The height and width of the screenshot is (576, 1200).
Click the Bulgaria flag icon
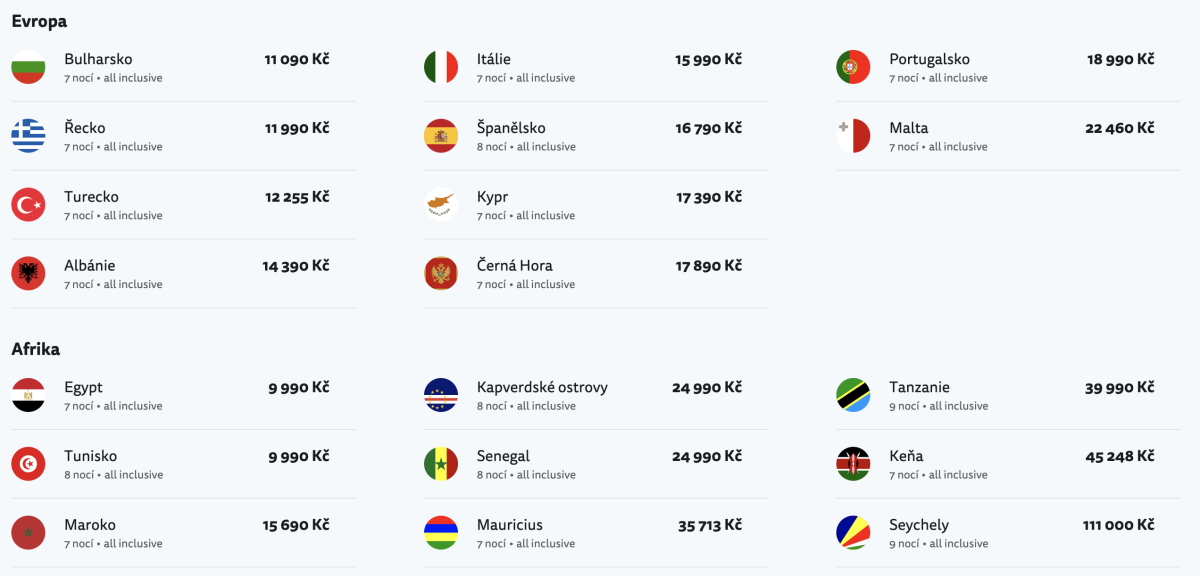pos(28,67)
